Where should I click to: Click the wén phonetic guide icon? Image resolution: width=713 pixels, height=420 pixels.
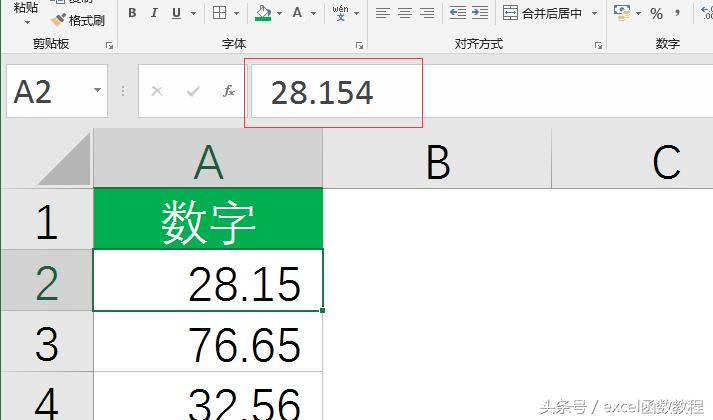click(x=340, y=13)
